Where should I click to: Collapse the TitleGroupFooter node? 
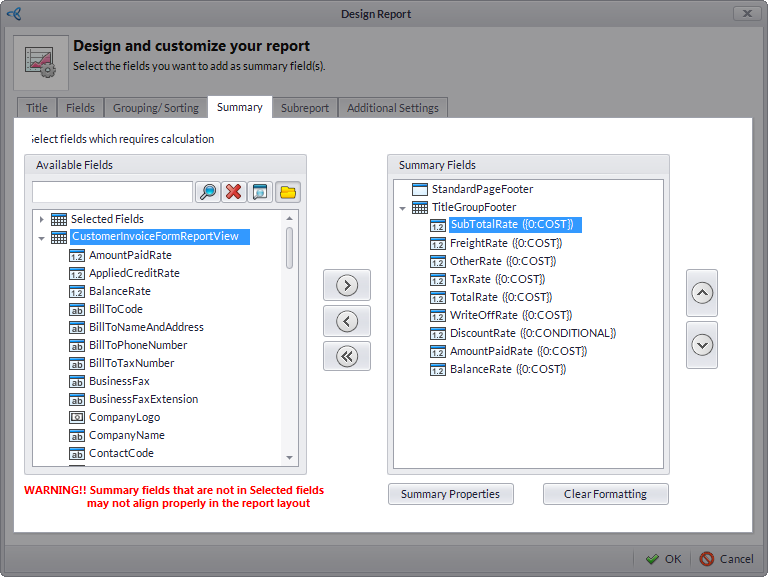(402, 208)
